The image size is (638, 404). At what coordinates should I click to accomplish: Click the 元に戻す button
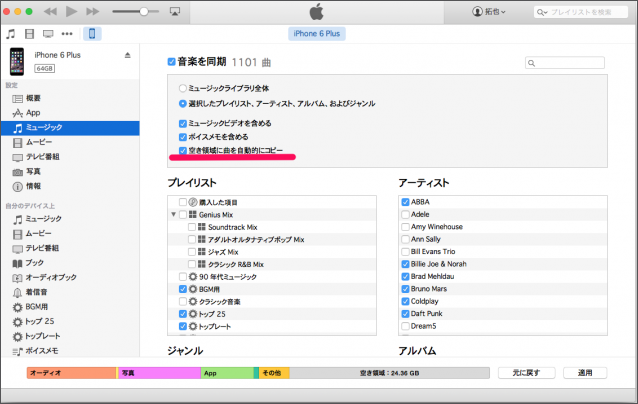527,373
